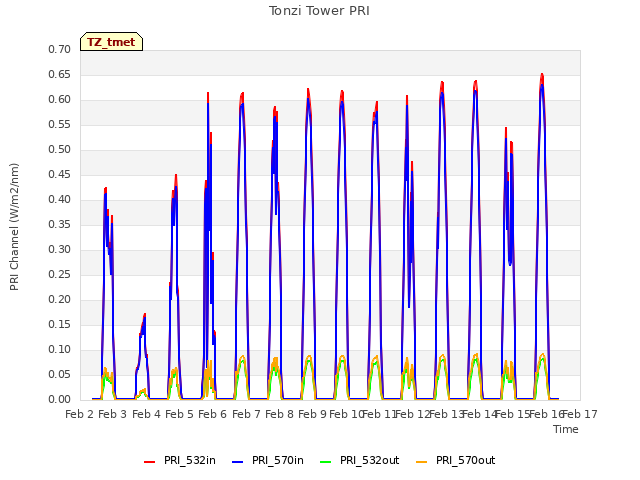Click the 0.30 y-axis tick label
Viewport: 640px width, 480px height.
pos(60,249)
